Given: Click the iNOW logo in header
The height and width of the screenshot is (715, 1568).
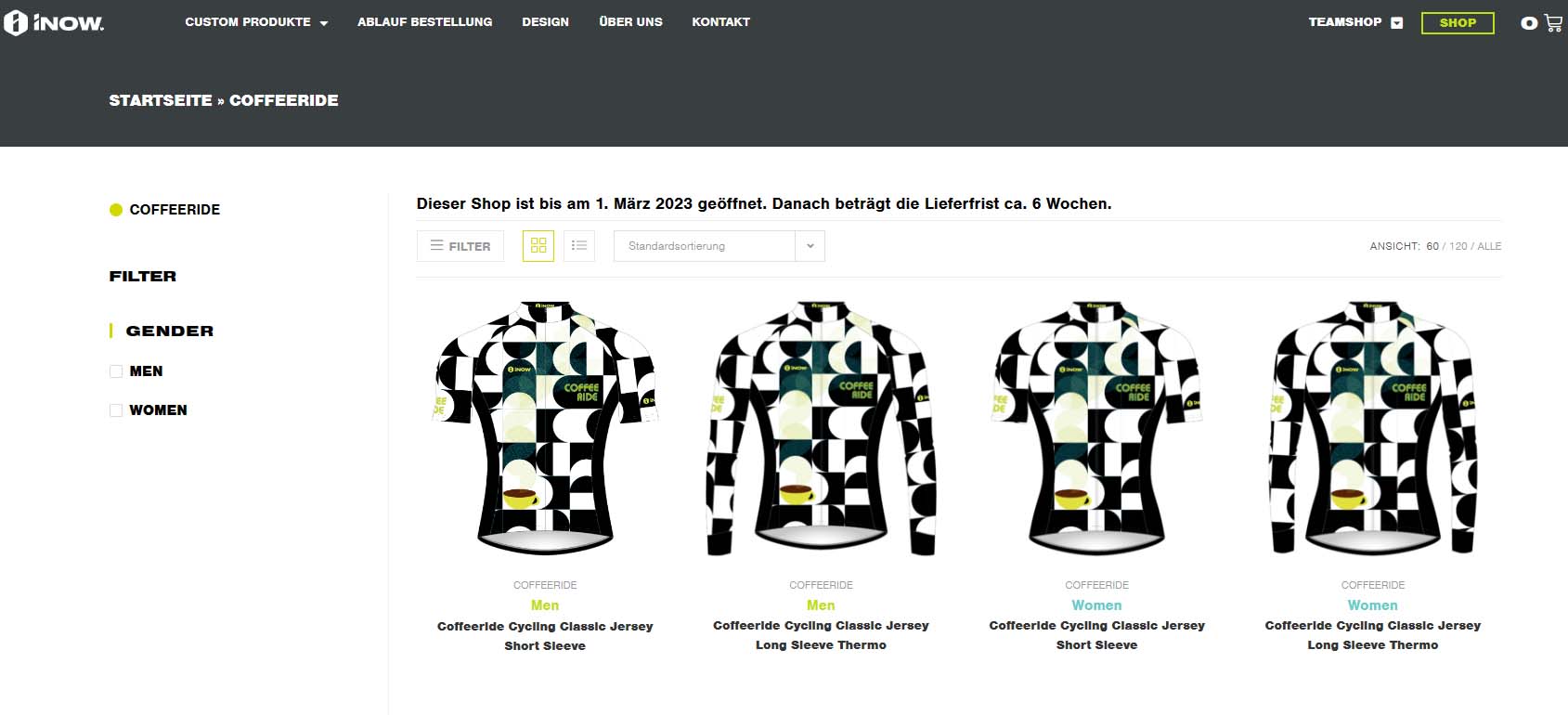Looking at the screenshot, I should click(54, 23).
